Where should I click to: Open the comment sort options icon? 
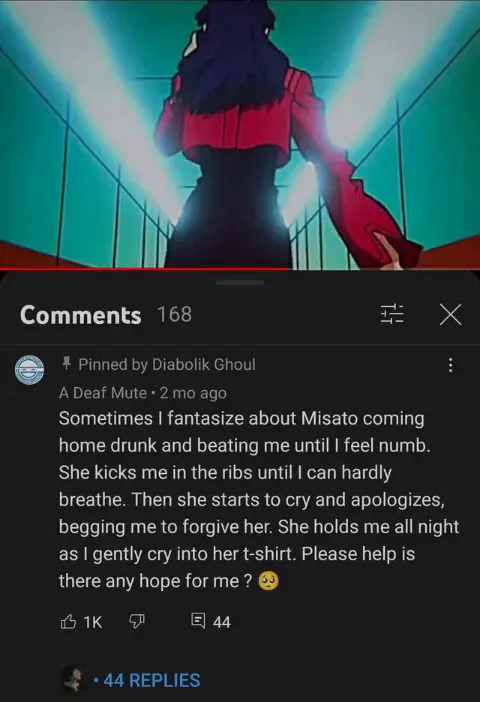pyautogui.click(x=392, y=314)
